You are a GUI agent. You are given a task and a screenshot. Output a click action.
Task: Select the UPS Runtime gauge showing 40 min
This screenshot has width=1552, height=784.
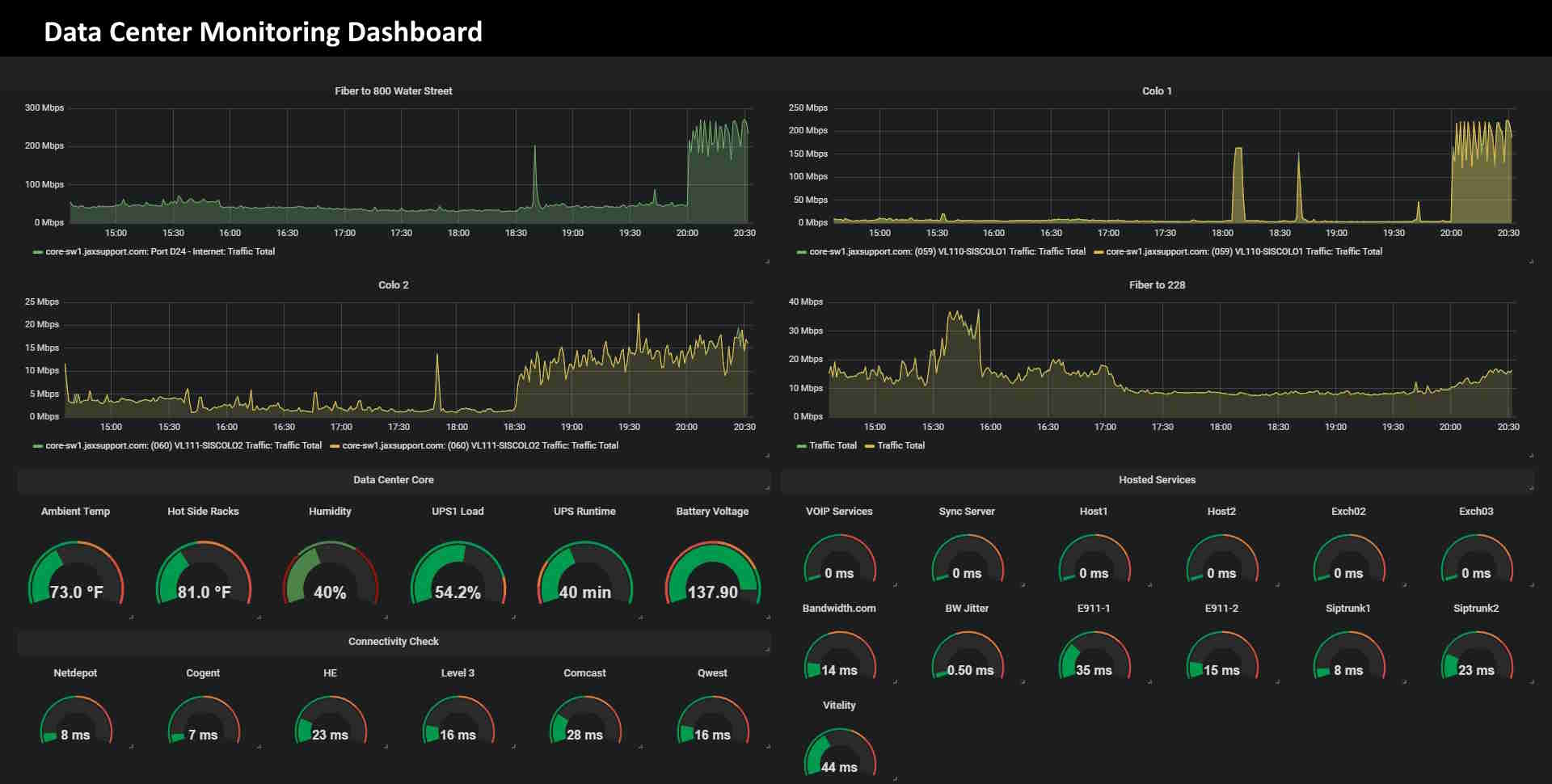click(585, 574)
